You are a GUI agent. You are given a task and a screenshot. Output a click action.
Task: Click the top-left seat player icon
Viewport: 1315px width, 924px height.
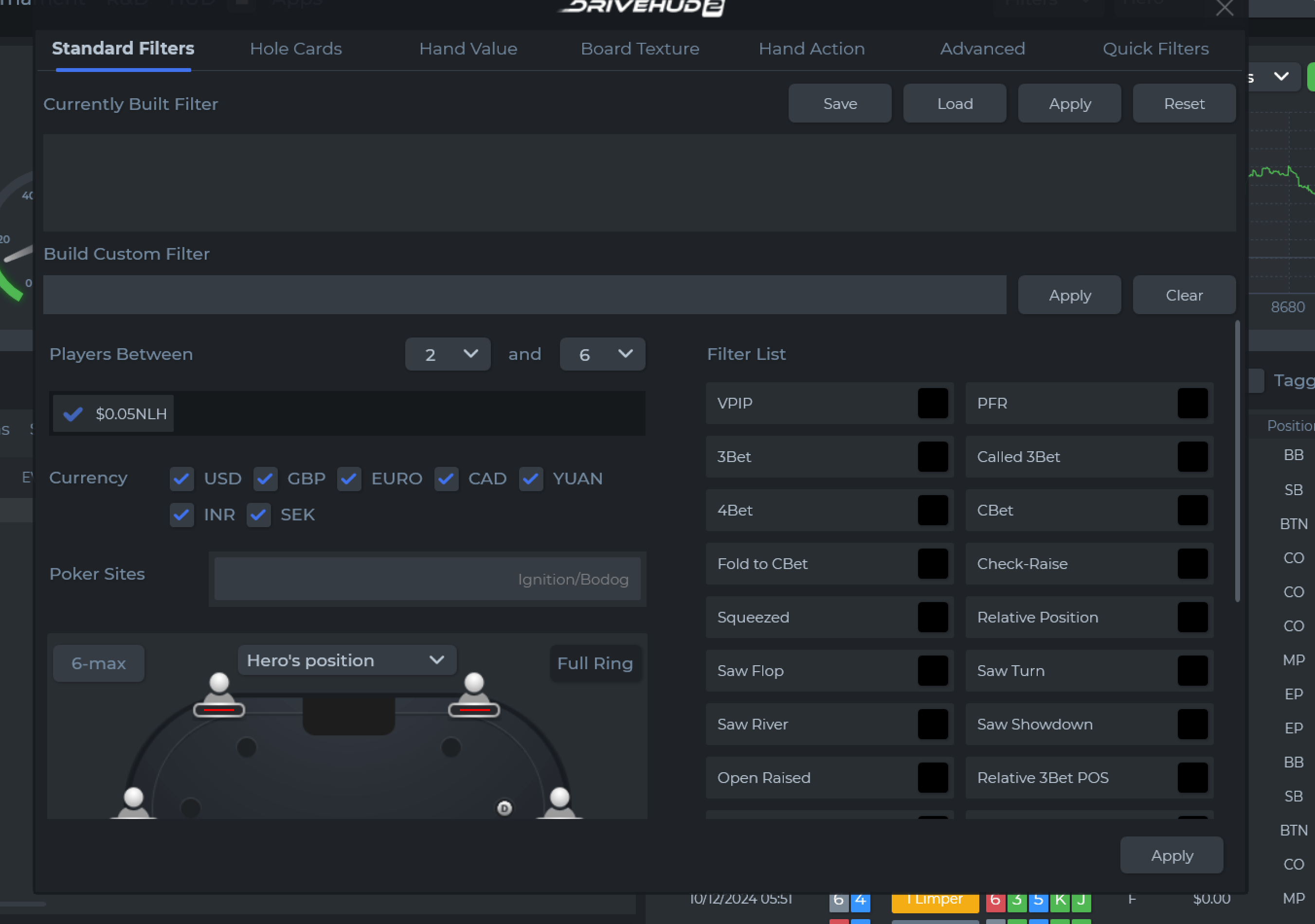(x=219, y=695)
